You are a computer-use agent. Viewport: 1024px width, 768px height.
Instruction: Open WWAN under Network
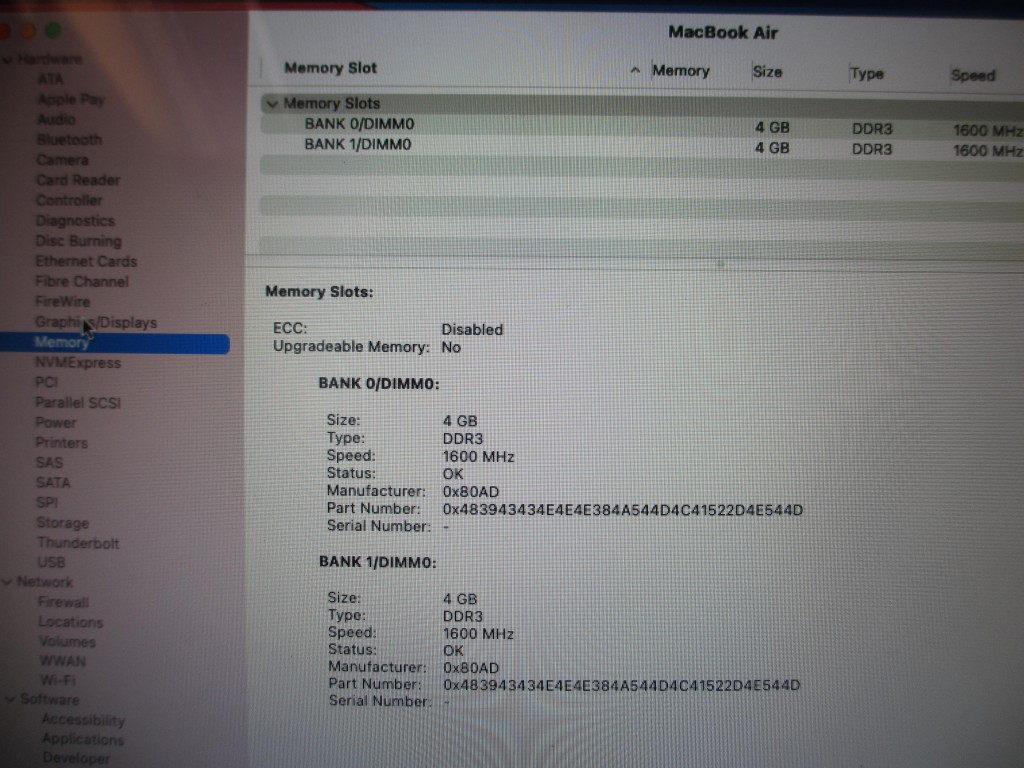coord(63,662)
